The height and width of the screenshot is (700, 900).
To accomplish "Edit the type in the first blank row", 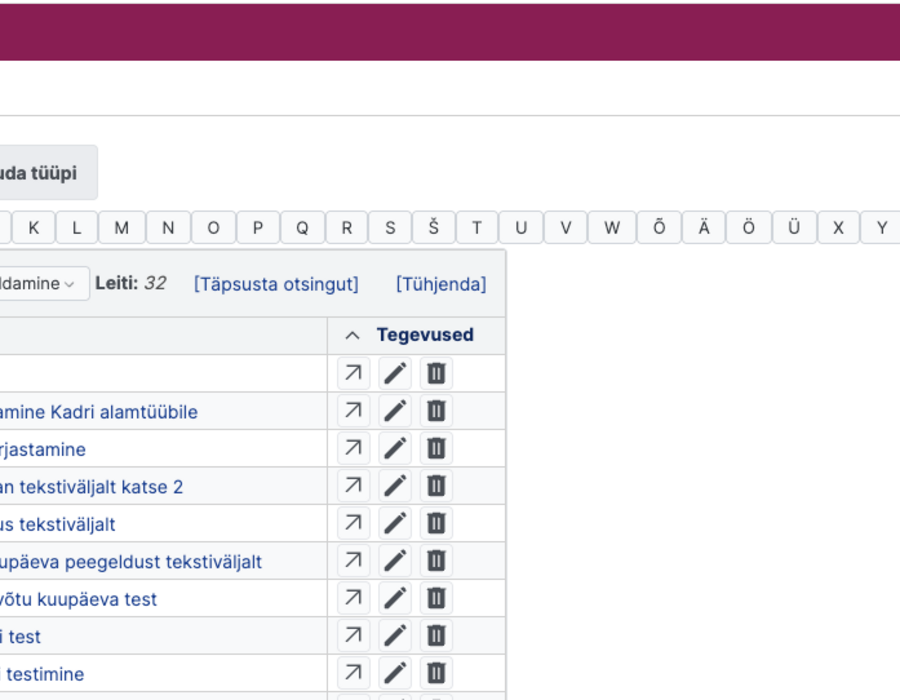I will tap(395, 374).
